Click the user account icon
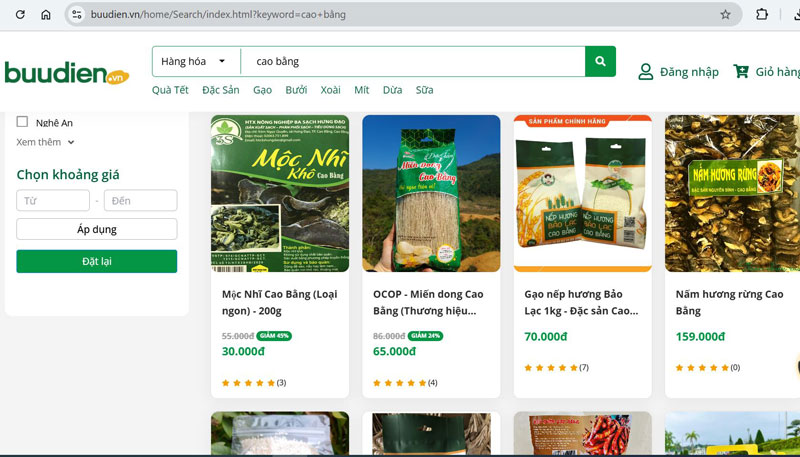The width and height of the screenshot is (800, 457). 646,72
